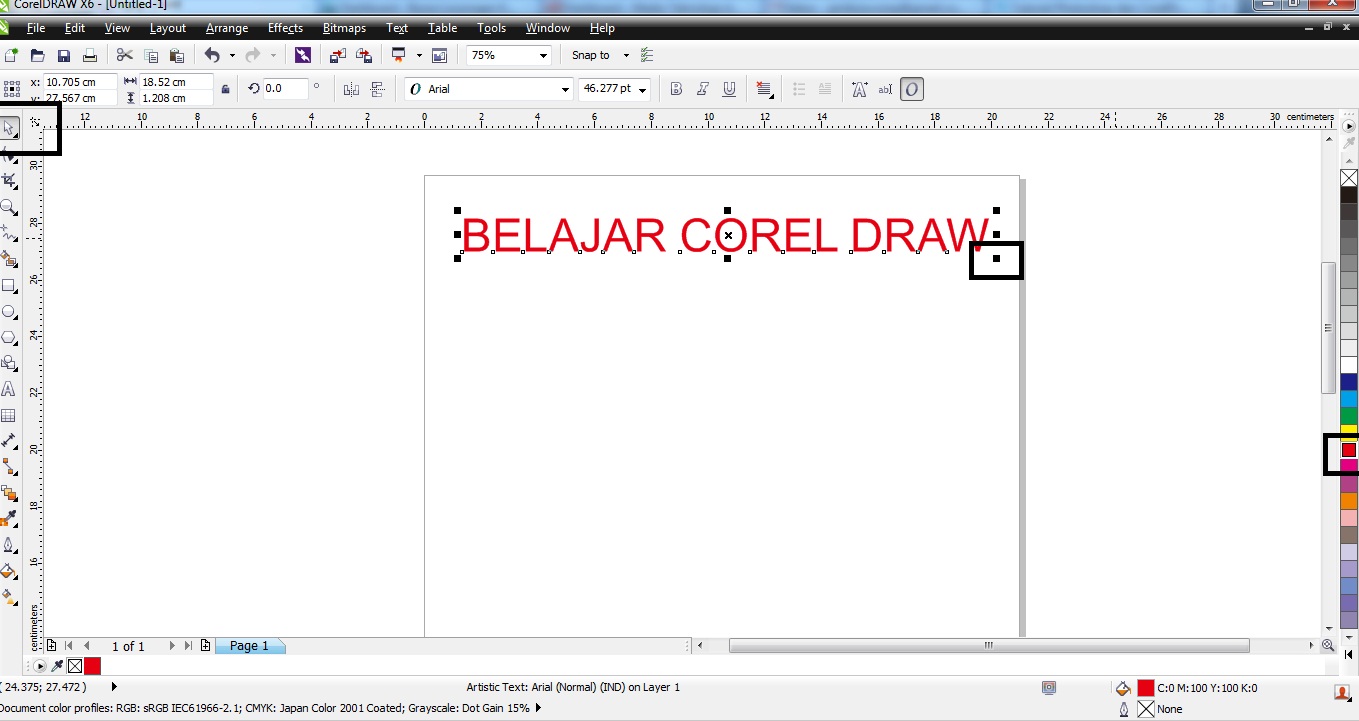Choose the Freehand curve tool

pyautogui.click(x=9, y=233)
